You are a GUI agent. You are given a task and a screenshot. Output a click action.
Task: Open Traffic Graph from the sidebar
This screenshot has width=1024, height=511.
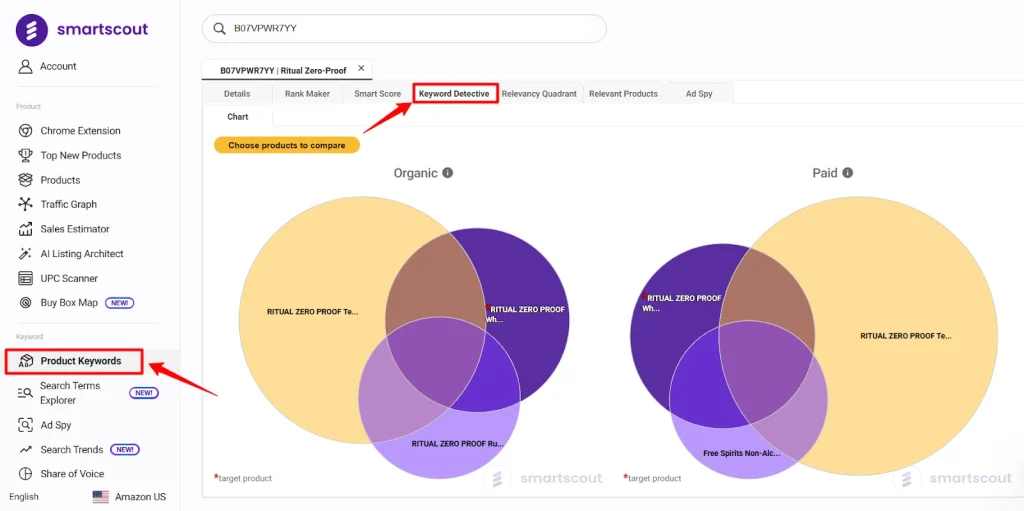[69, 205]
